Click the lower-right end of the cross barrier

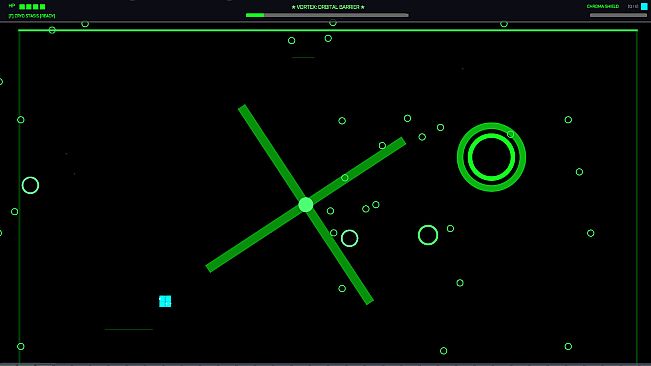click(x=369, y=300)
